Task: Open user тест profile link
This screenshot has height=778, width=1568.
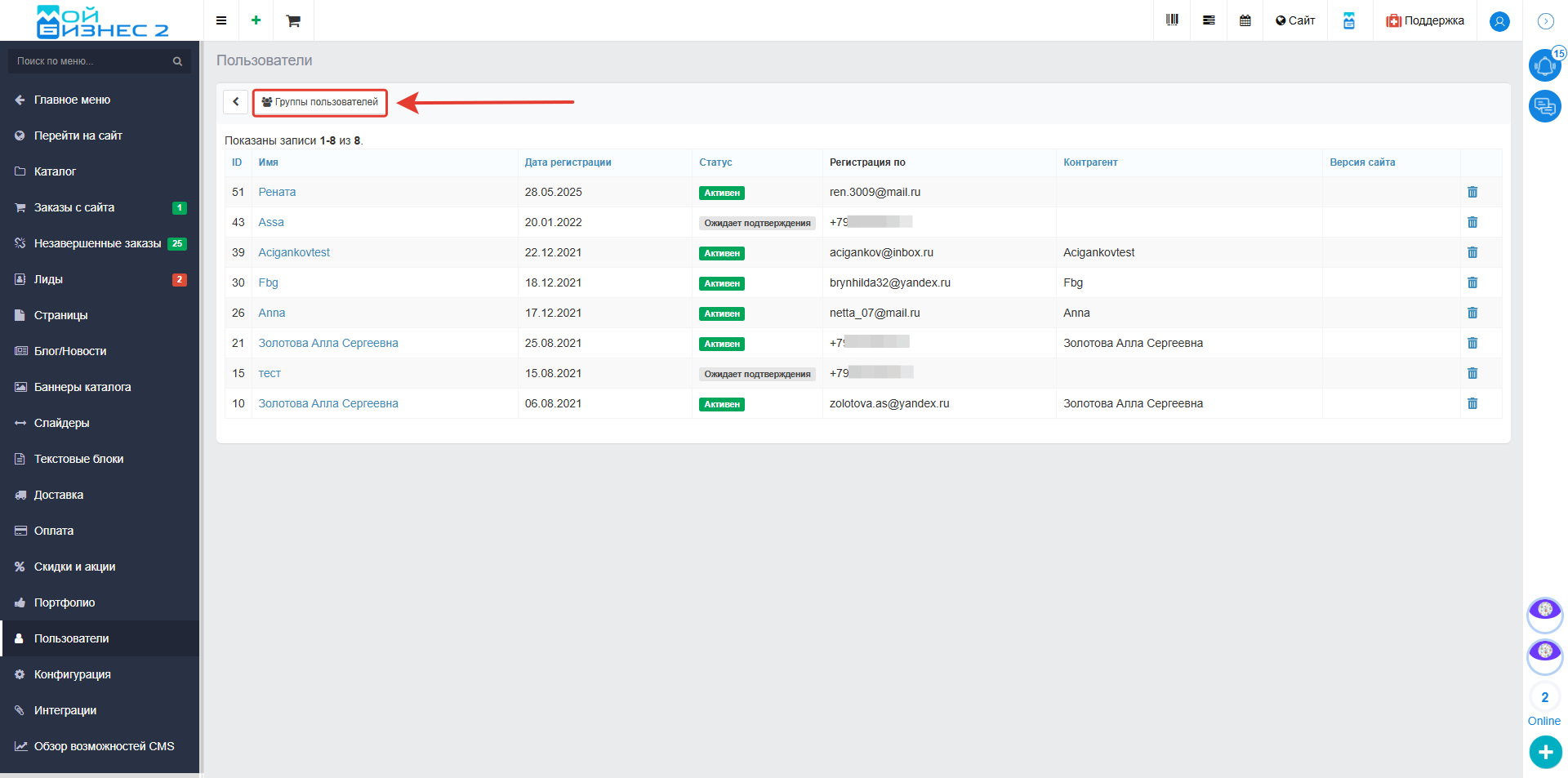Action: (x=269, y=373)
